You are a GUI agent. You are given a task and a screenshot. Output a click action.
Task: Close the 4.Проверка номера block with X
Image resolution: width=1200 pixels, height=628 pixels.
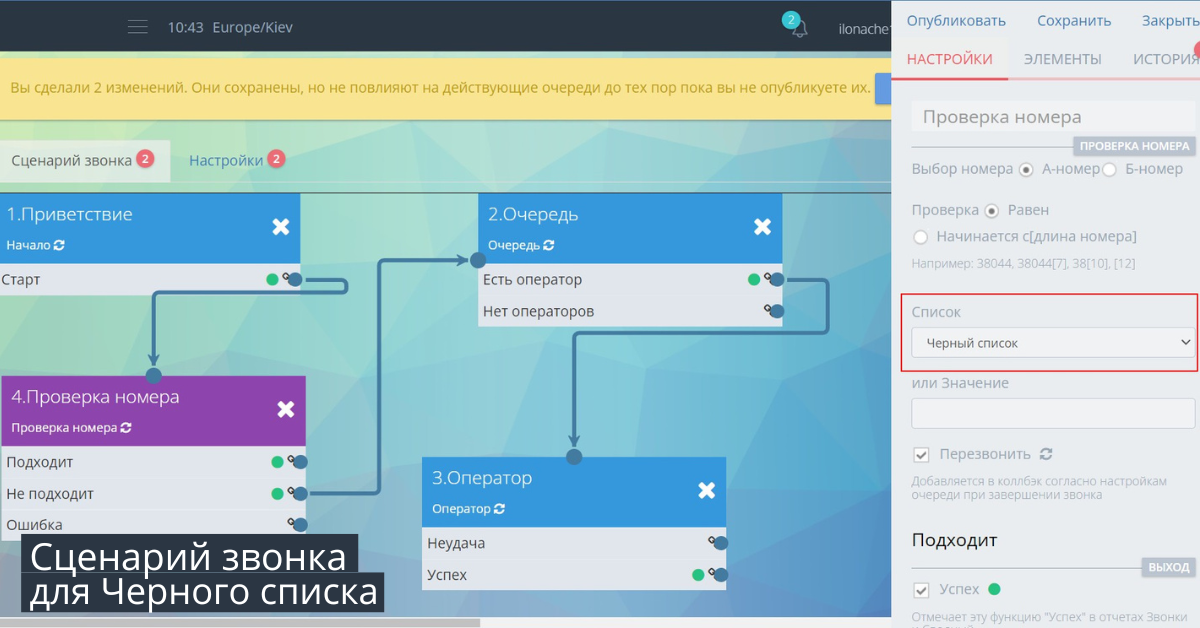point(286,409)
